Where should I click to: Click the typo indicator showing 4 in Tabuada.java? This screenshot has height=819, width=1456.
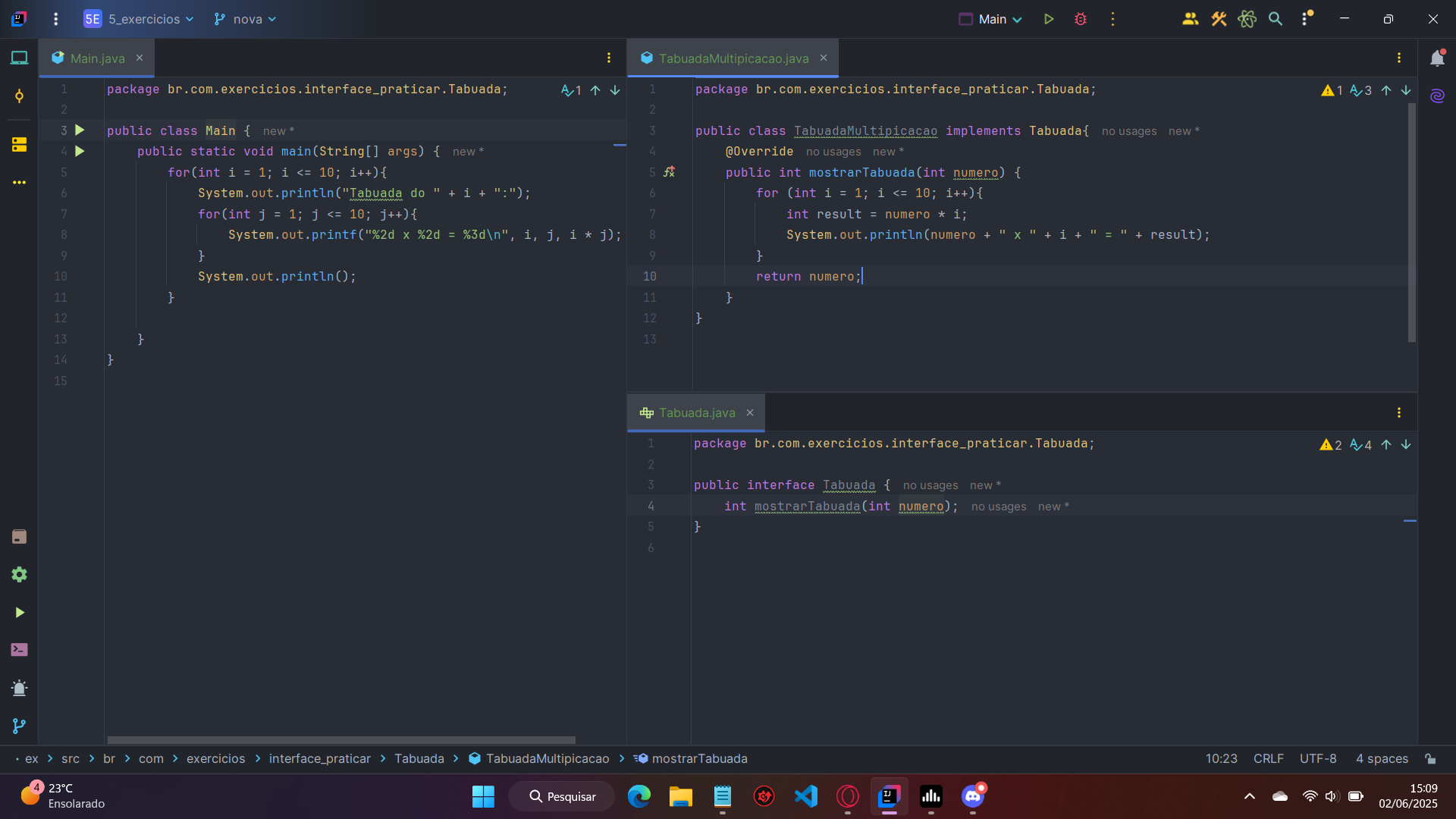click(x=1361, y=445)
